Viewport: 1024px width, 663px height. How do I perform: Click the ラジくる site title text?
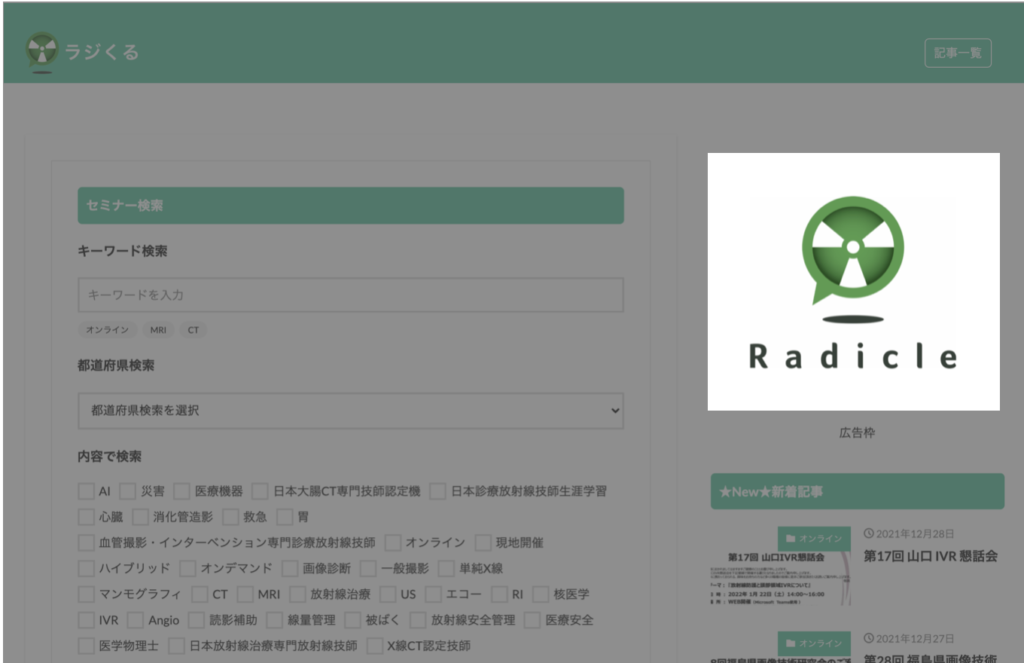pyautogui.click(x=102, y=52)
